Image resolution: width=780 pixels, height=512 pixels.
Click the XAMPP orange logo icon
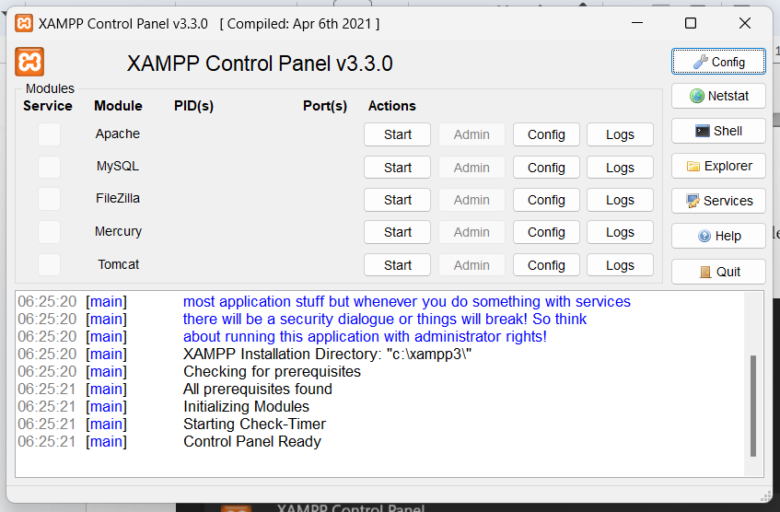30,62
